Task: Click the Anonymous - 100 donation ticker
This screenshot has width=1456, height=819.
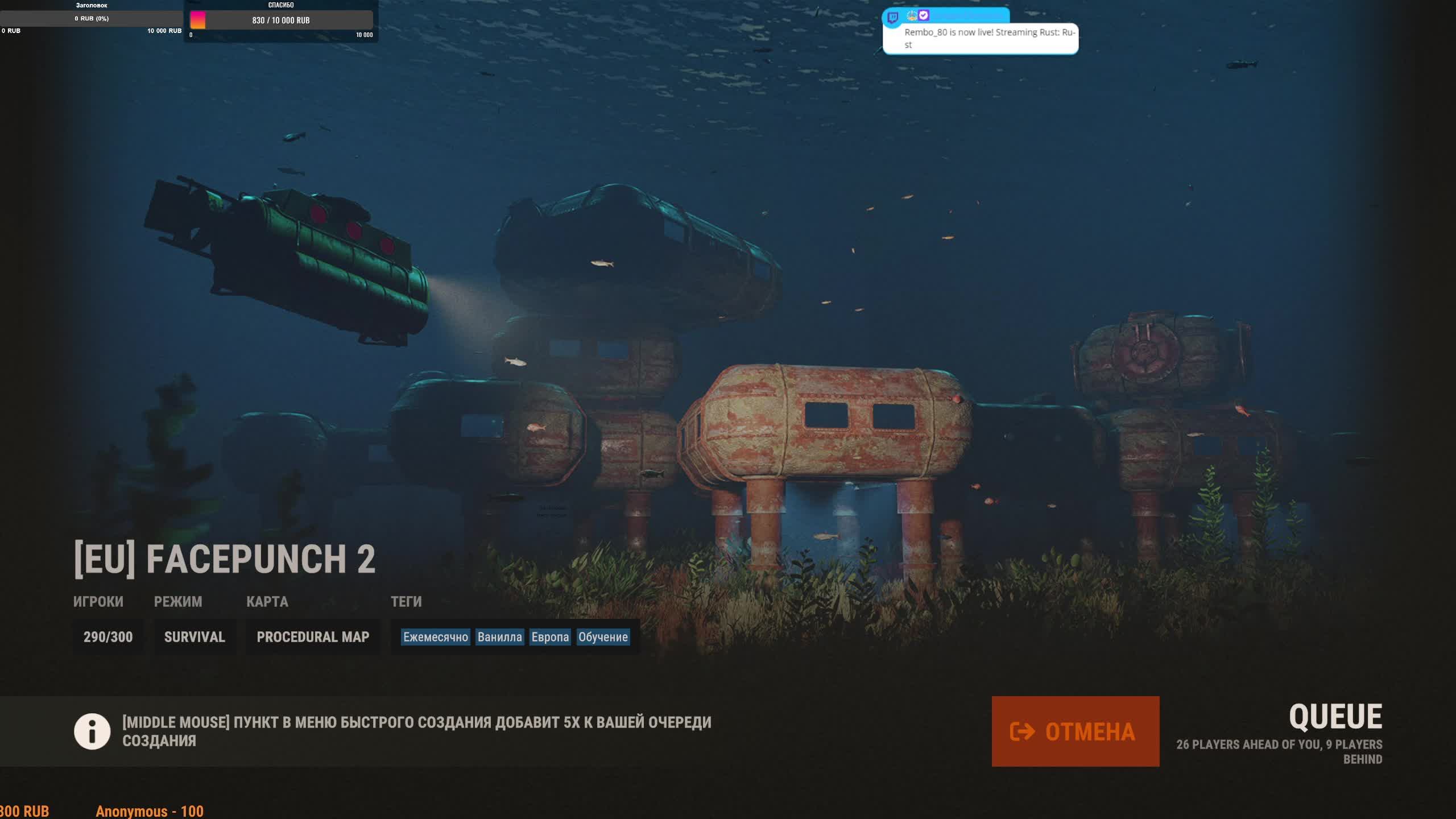Action: click(x=150, y=811)
